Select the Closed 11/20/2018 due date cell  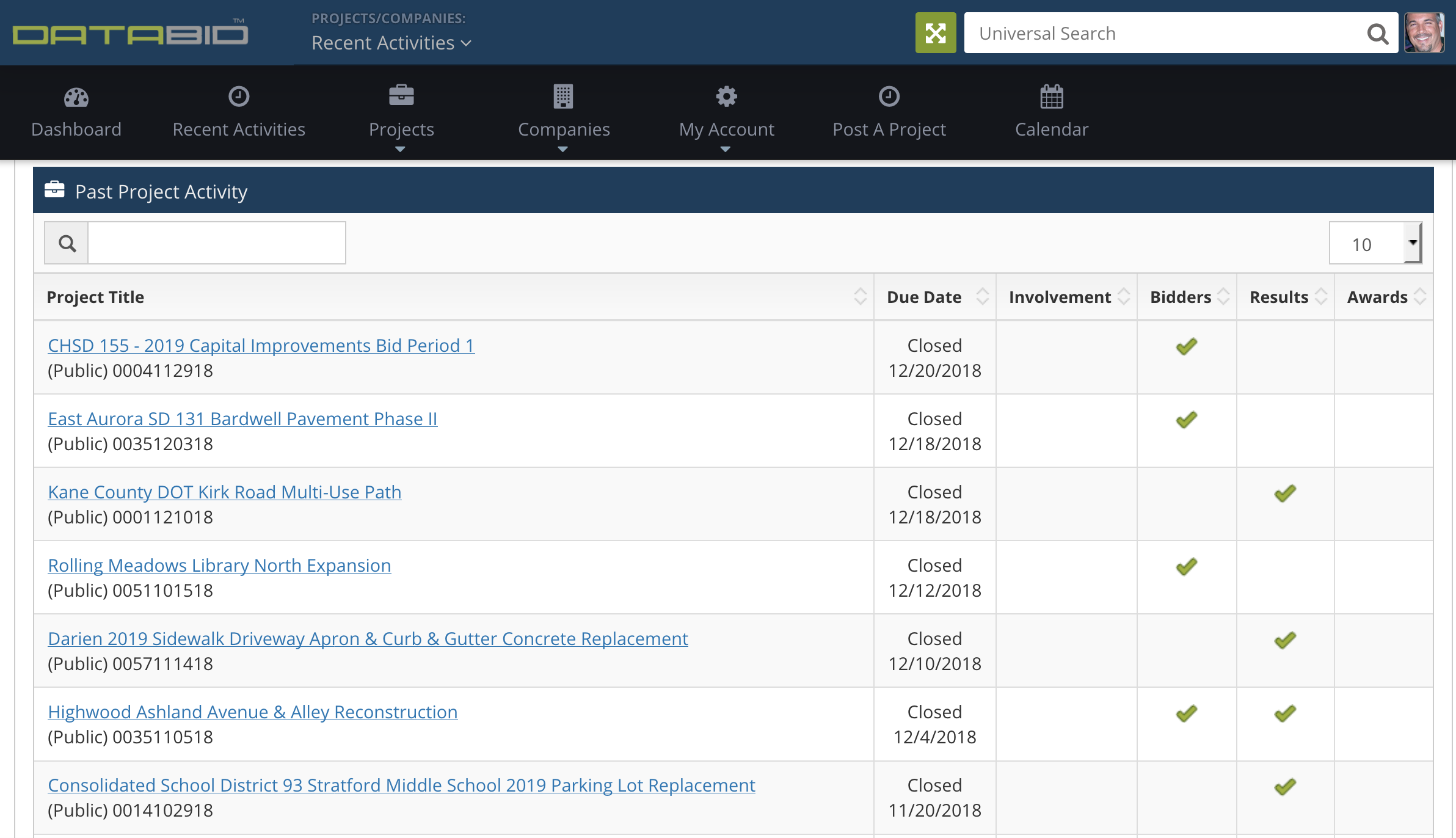[x=935, y=798]
